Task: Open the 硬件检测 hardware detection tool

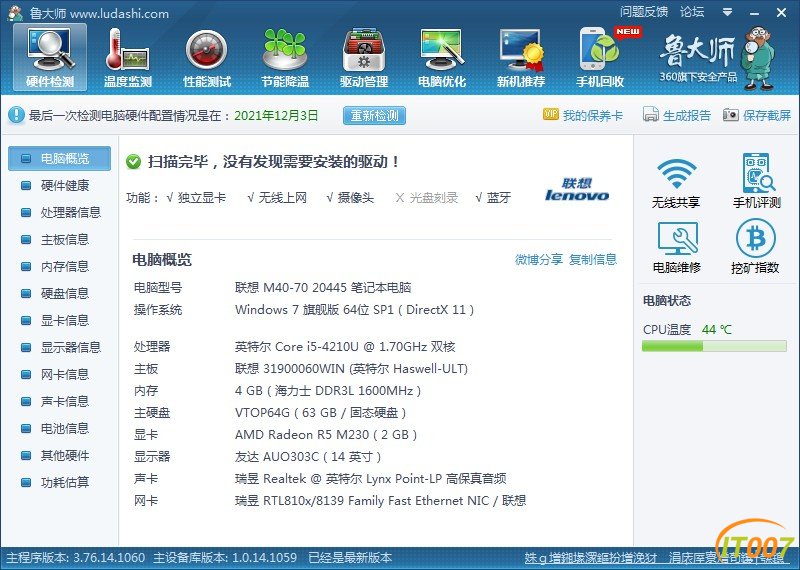Action: pos(50,57)
